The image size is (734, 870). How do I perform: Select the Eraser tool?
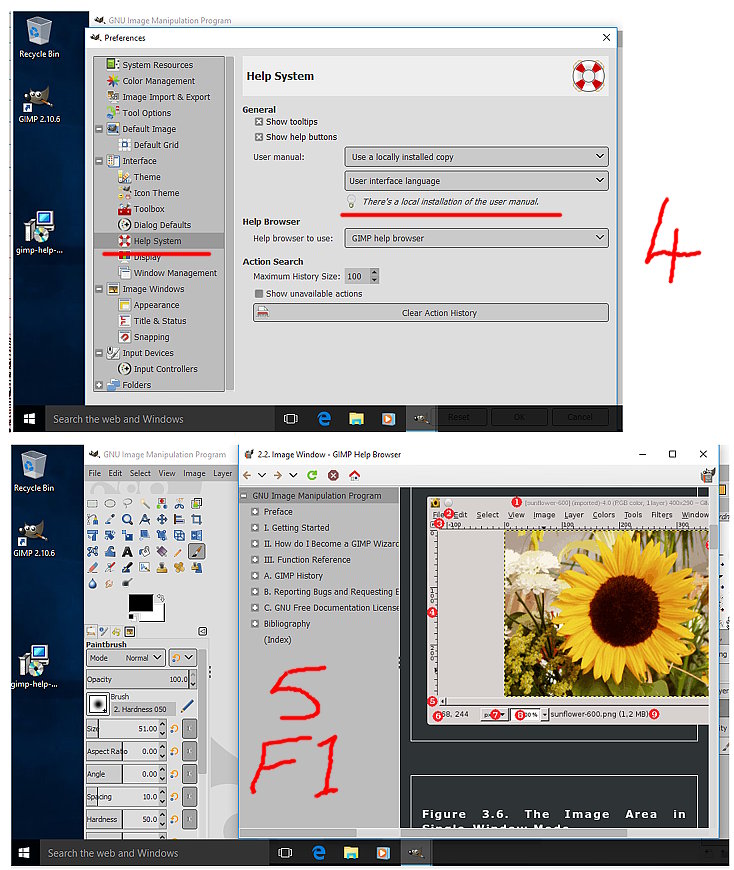pos(92,568)
